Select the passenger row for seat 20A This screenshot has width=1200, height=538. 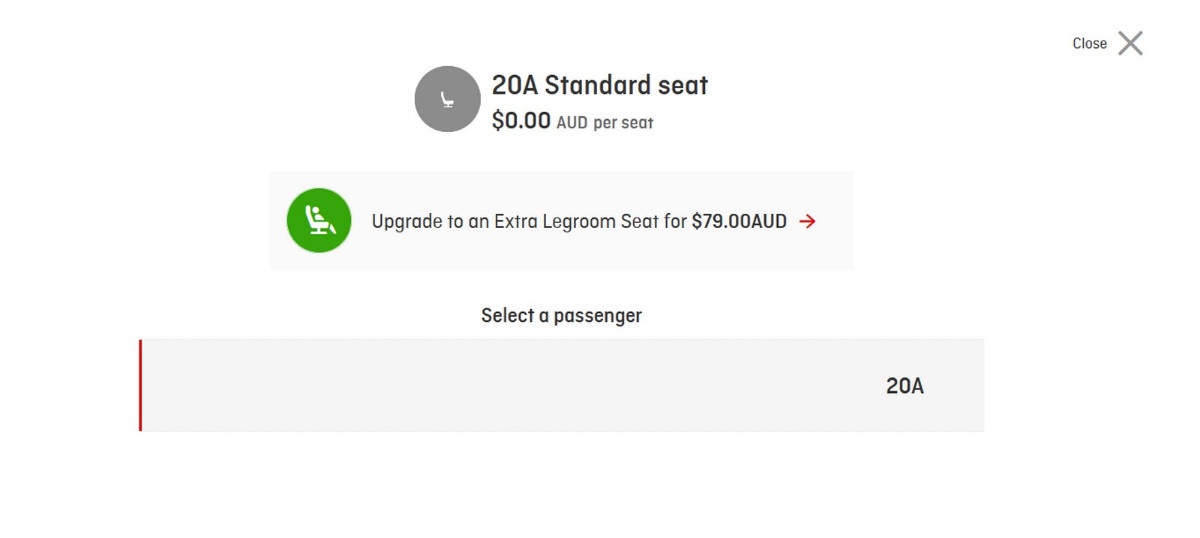click(x=561, y=386)
